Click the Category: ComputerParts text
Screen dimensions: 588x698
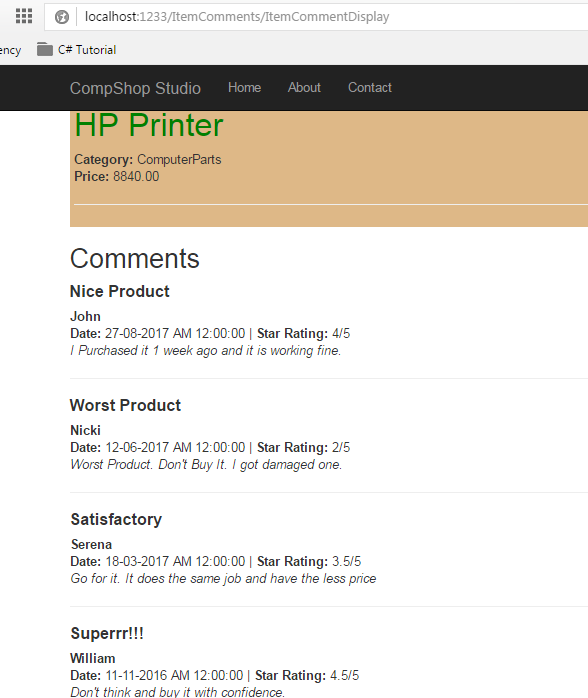pyautogui.click(x=148, y=159)
